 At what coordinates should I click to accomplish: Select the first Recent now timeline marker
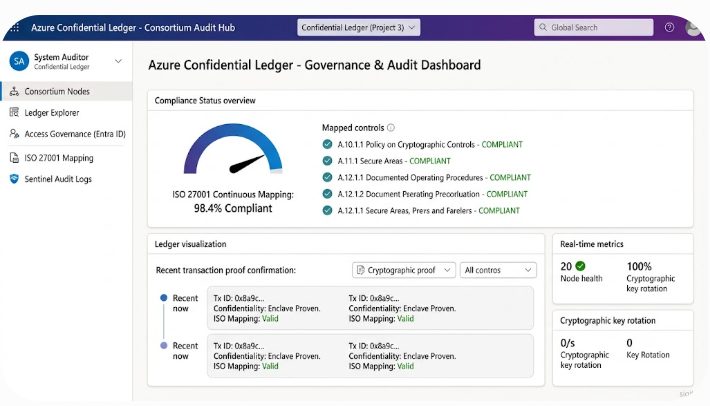pyautogui.click(x=163, y=298)
